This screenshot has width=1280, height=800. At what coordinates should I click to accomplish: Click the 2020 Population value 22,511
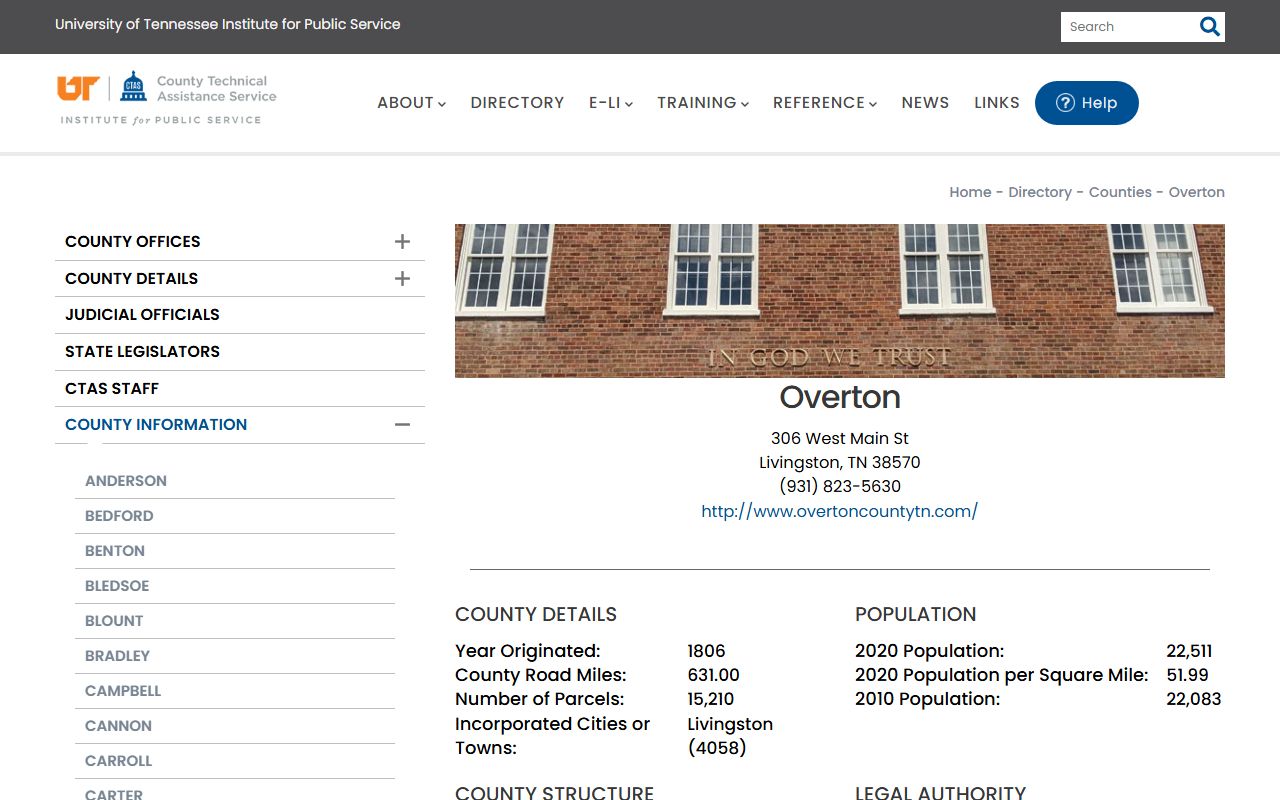point(1189,651)
